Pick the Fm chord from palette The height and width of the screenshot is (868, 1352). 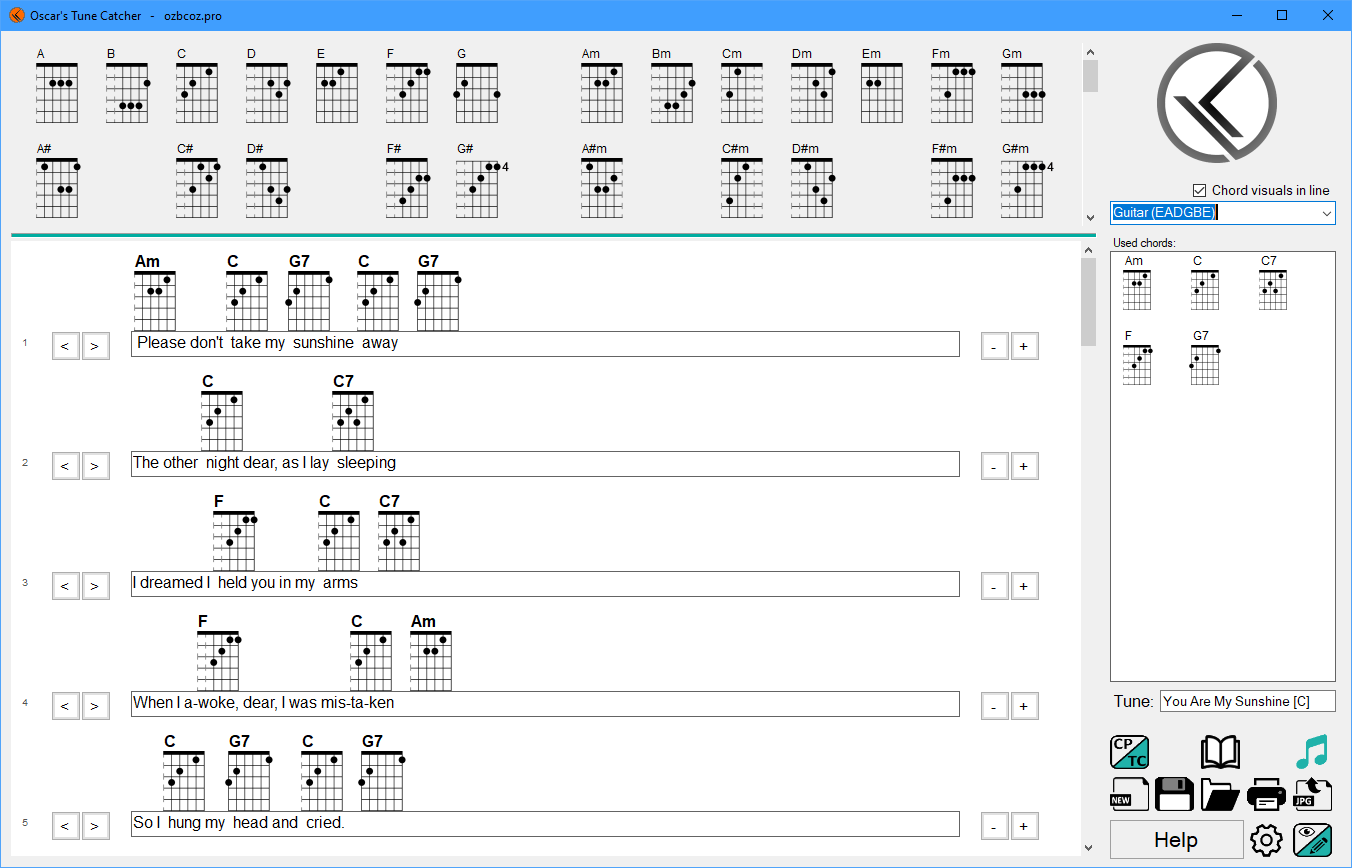coord(953,84)
